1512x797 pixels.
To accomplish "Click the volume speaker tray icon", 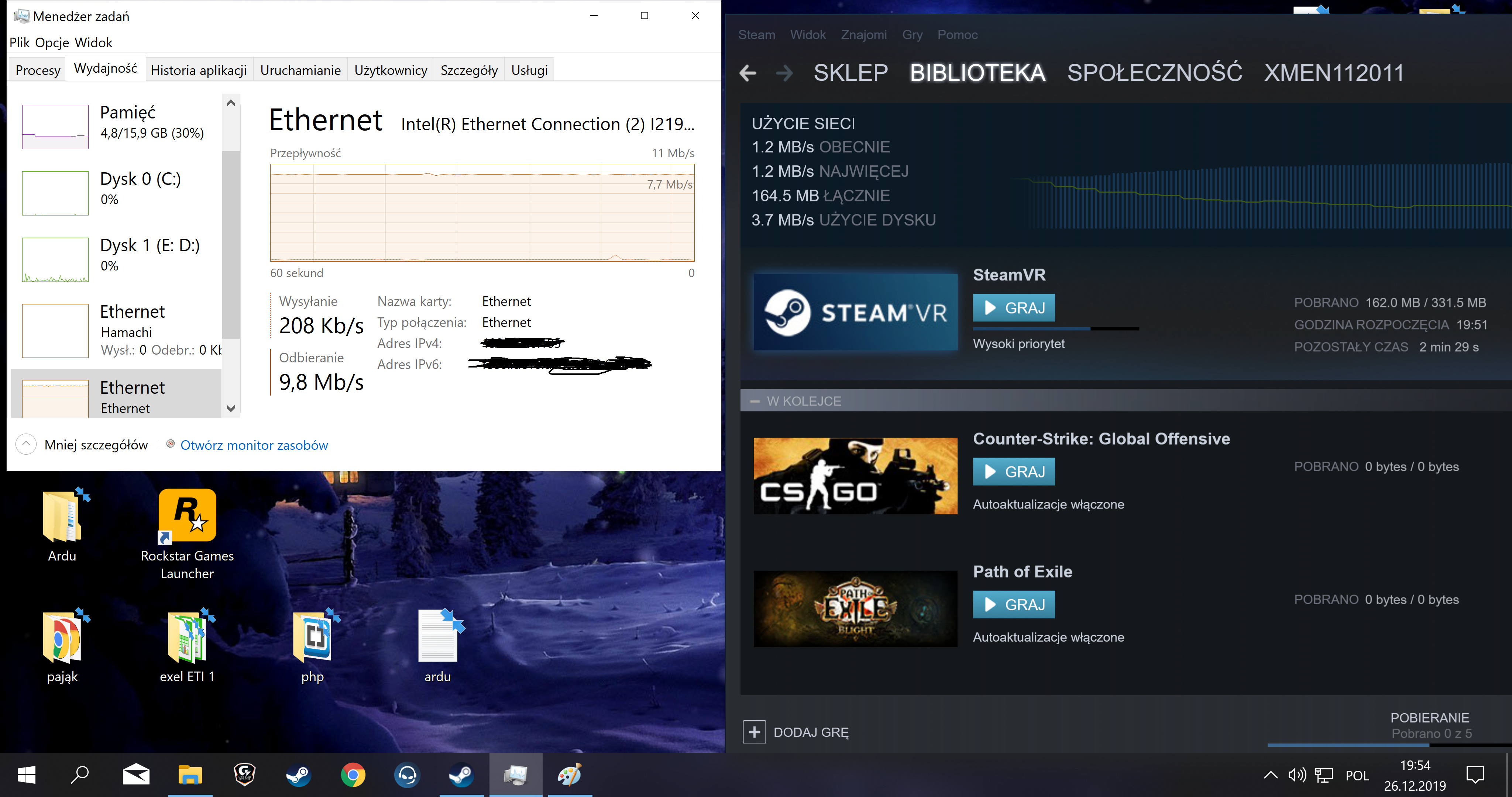I will click(1296, 775).
